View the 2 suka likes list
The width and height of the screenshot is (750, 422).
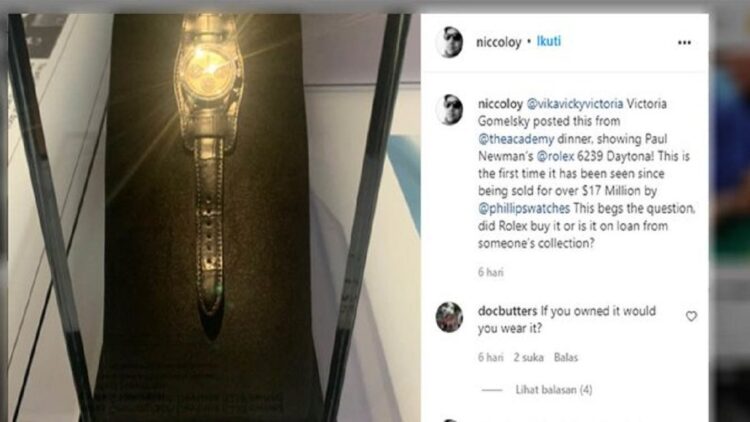[529, 357]
